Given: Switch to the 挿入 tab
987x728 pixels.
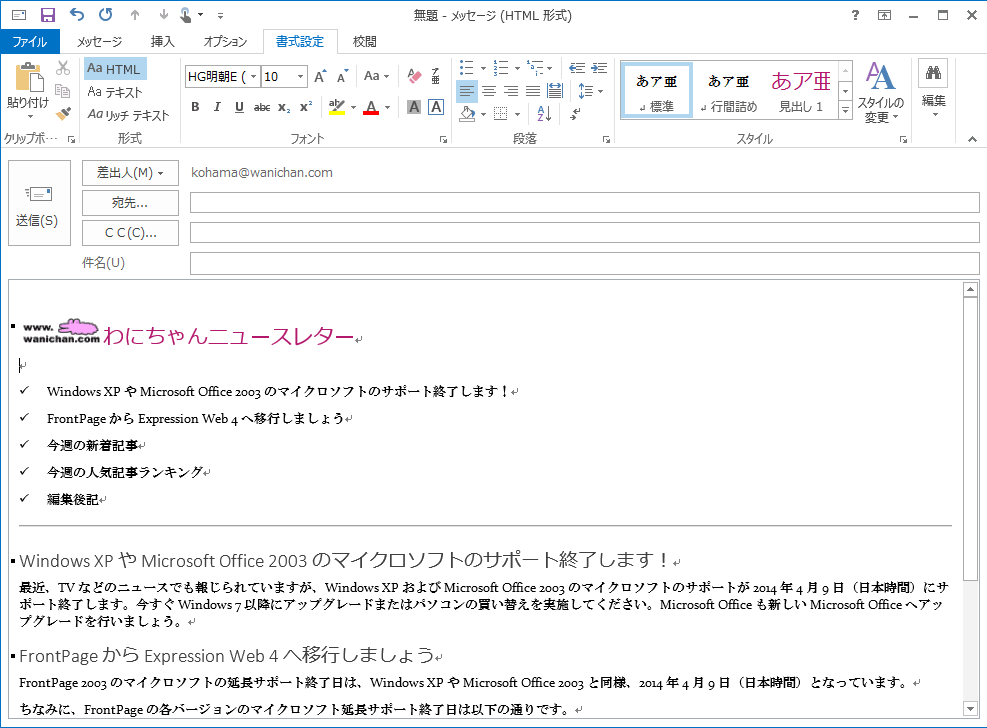Looking at the screenshot, I should [x=162, y=42].
